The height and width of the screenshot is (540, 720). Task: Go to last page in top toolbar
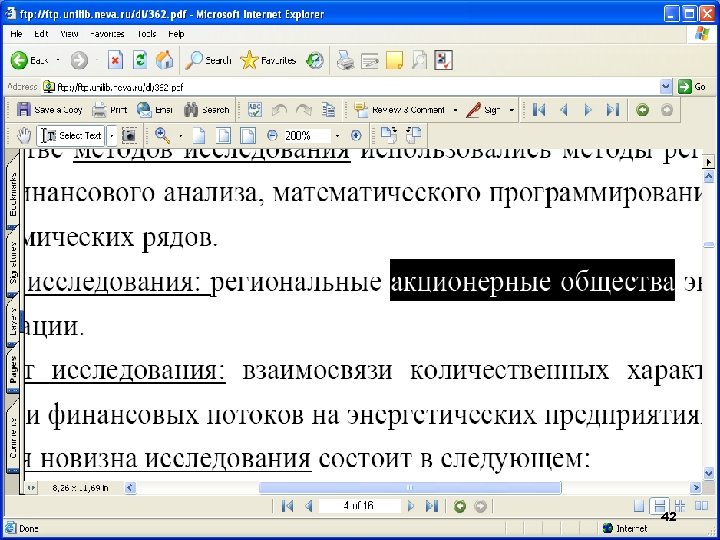613,110
